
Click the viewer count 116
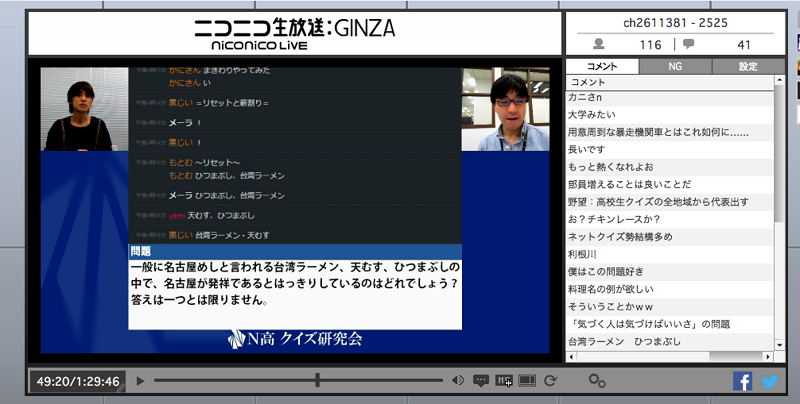pyautogui.click(x=651, y=45)
